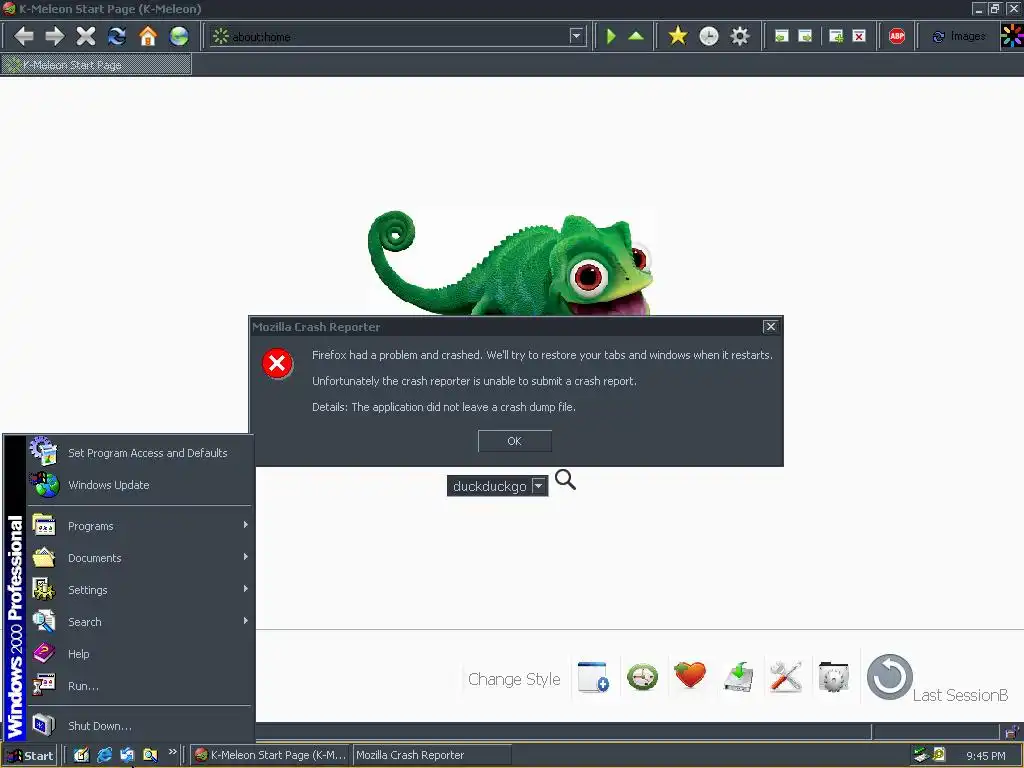Switch to Mozilla Crash Reporter taskbar button
The height and width of the screenshot is (768, 1024).
[432, 755]
